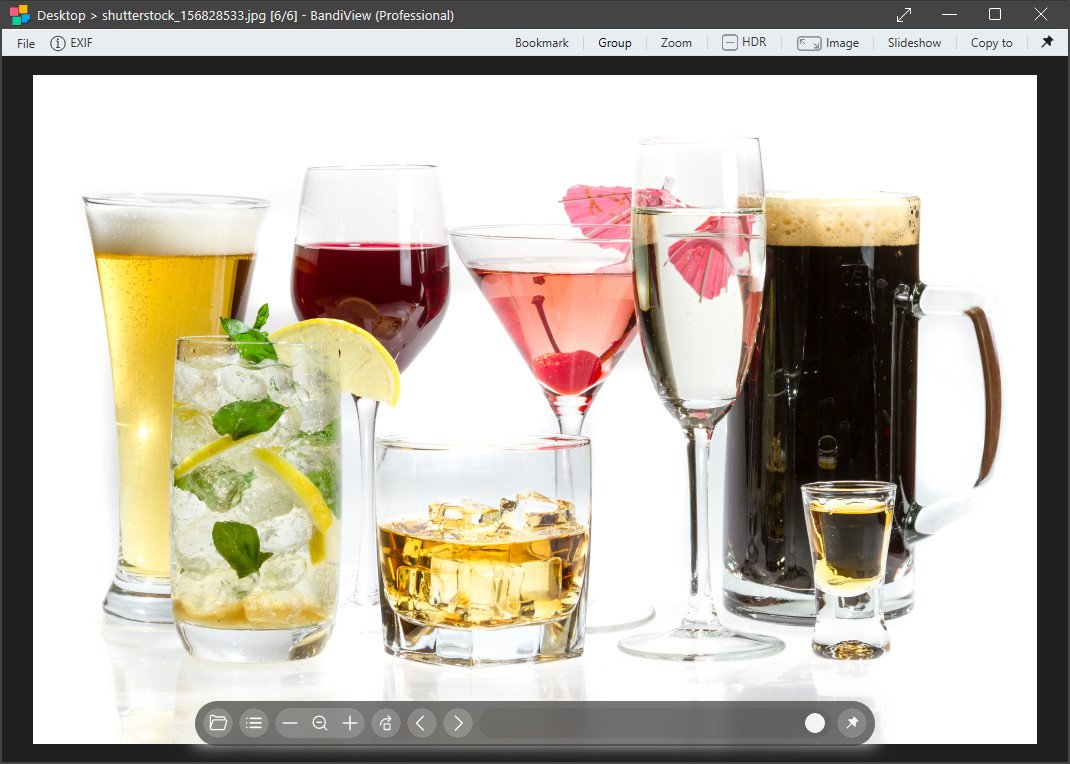Open the File menu
The width and height of the screenshot is (1070, 764).
coord(26,43)
